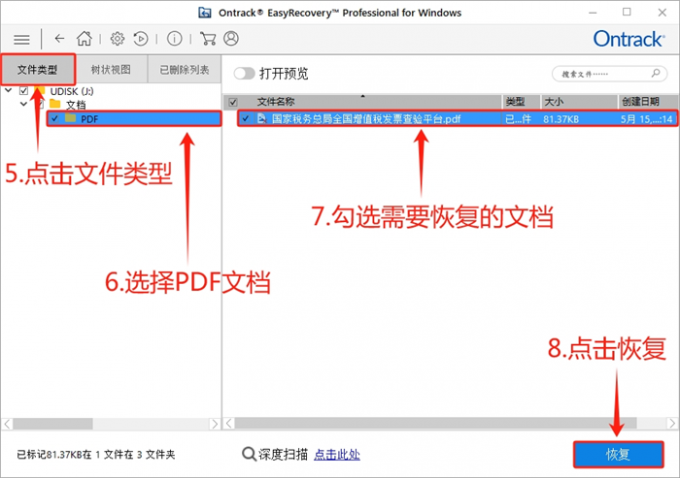
Task: Switch to the 树状视图 tab
Action: pyautogui.click(x=111, y=69)
